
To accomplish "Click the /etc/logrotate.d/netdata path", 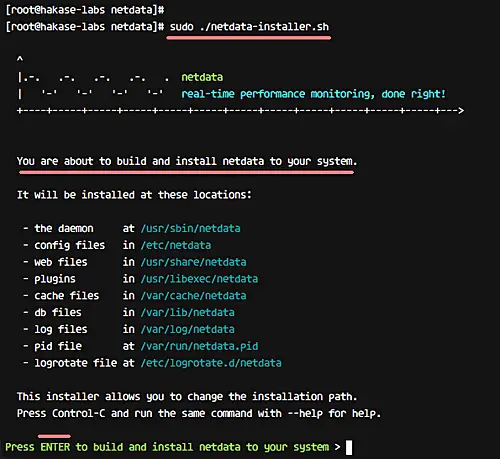I will coord(211,363).
